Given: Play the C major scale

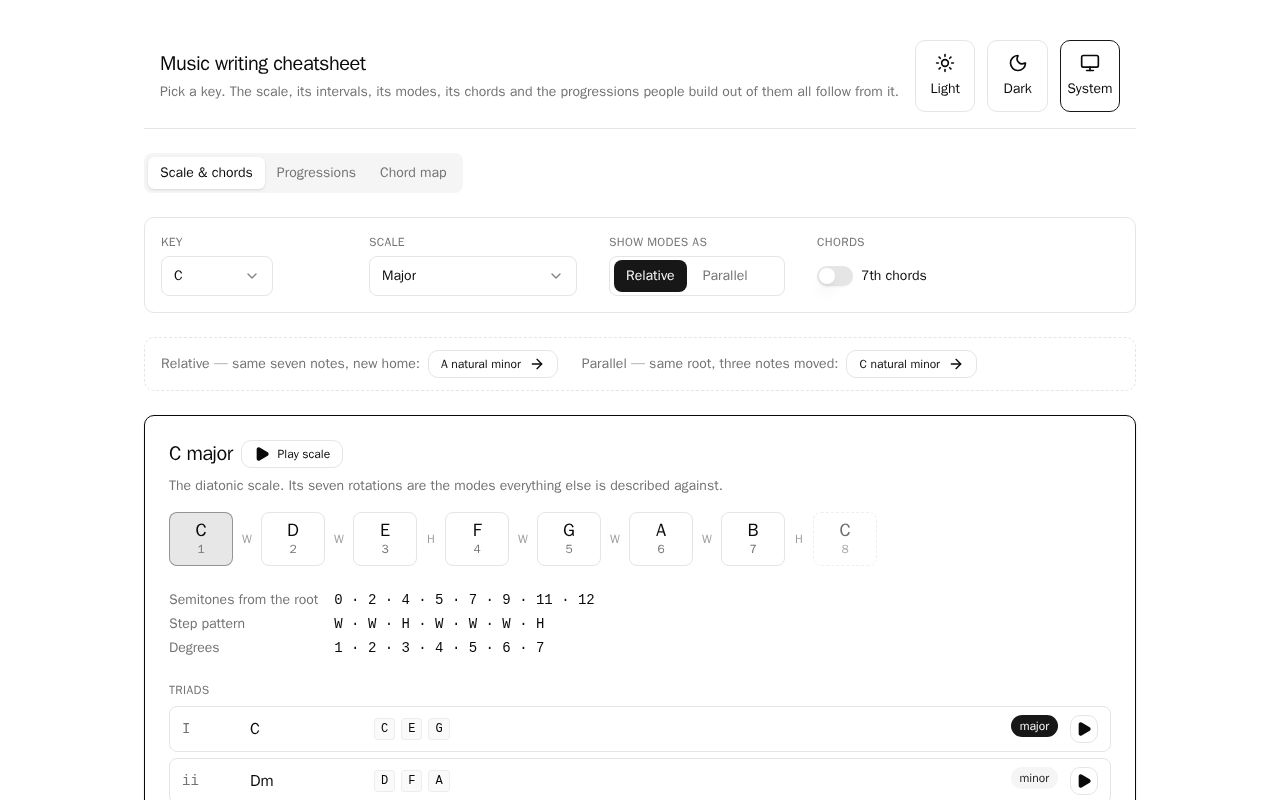Looking at the screenshot, I should pyautogui.click(x=292, y=454).
